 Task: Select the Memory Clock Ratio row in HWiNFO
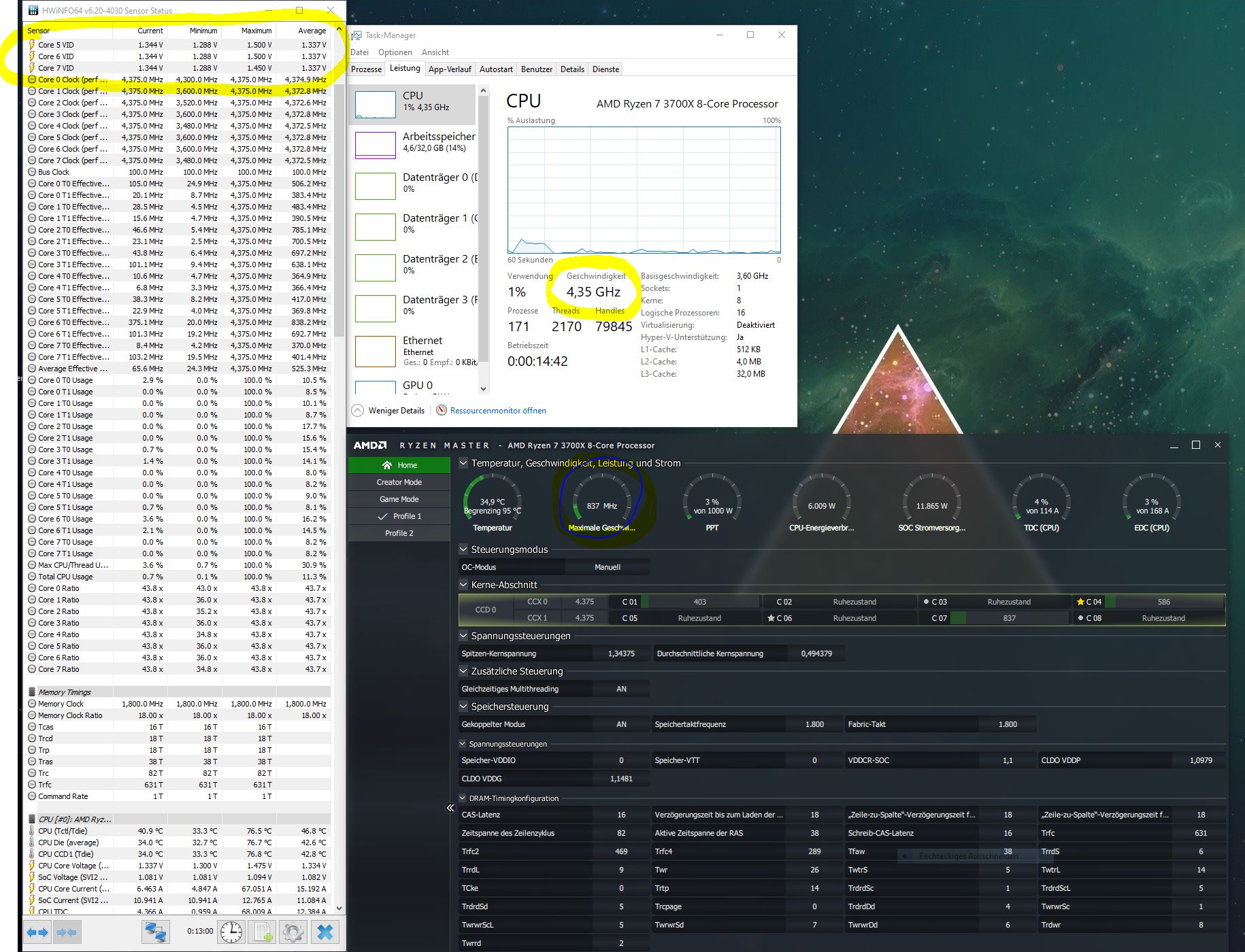pyautogui.click(x=178, y=715)
